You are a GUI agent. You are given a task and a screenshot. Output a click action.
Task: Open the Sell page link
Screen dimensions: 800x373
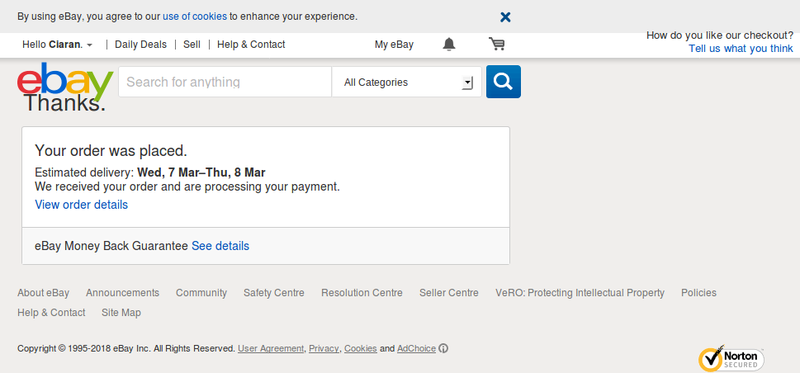point(192,44)
